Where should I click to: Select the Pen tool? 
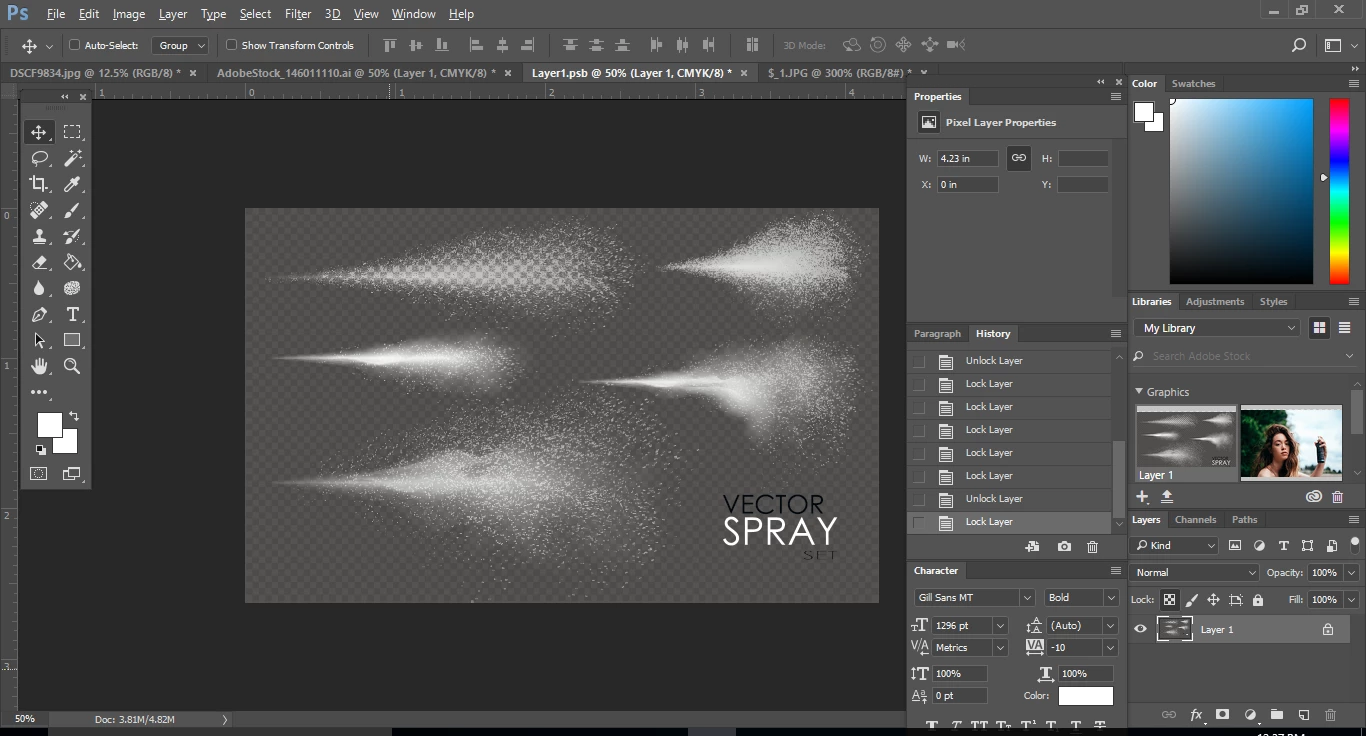(x=39, y=314)
